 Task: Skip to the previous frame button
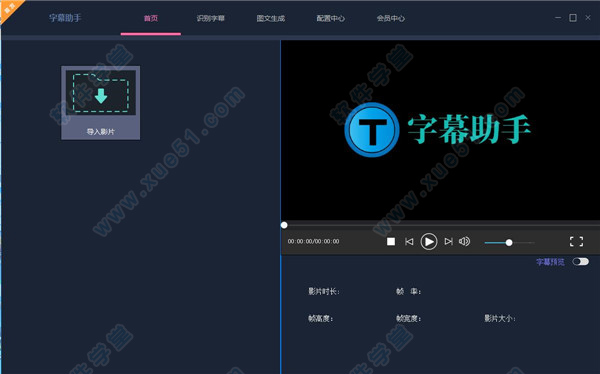pyautogui.click(x=409, y=242)
